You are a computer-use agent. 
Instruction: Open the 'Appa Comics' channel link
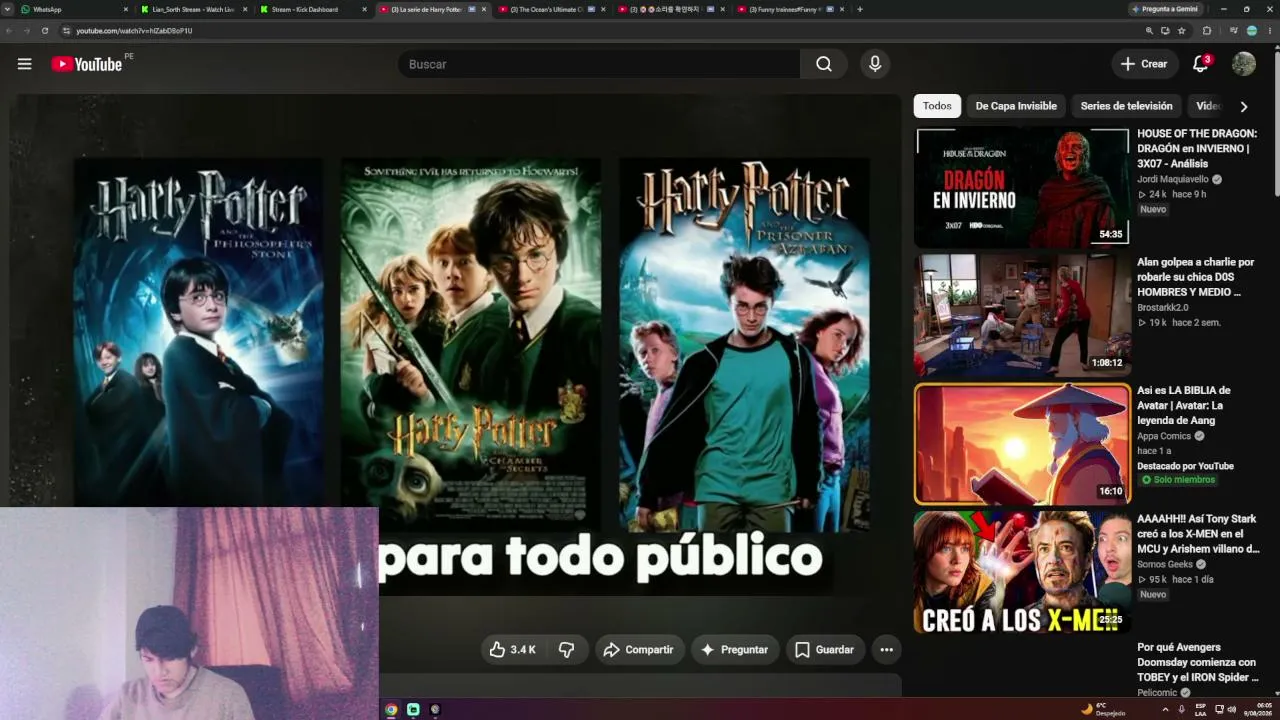click(1165, 436)
